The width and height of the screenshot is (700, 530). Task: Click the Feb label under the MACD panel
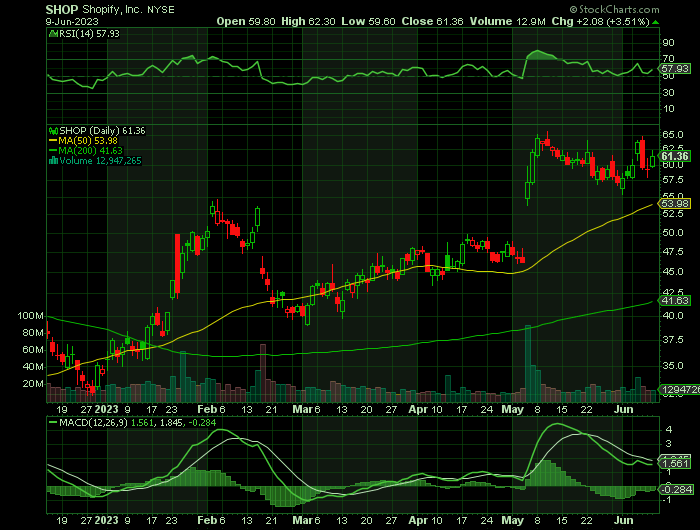click(x=207, y=520)
